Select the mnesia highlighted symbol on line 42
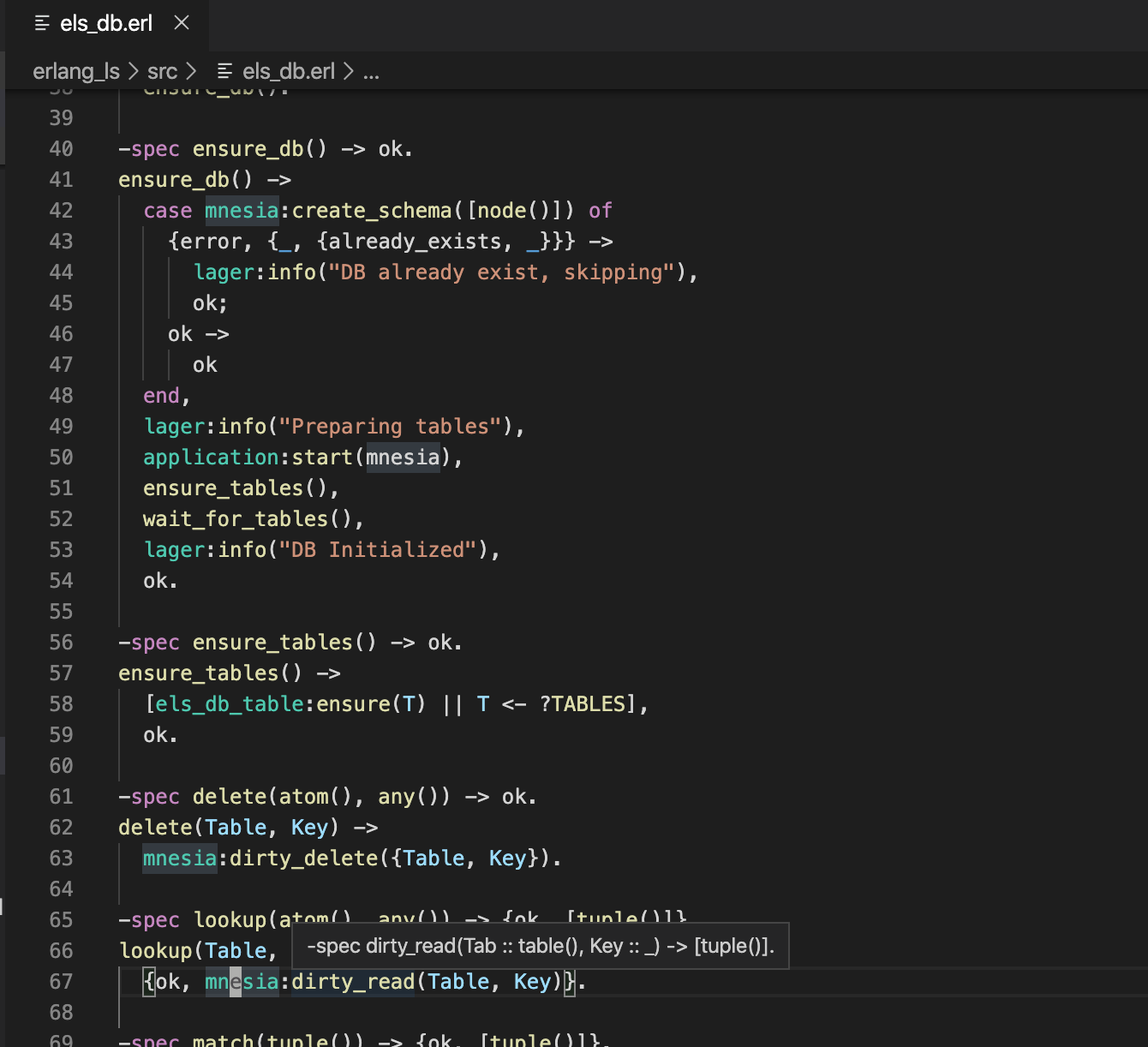 coord(242,210)
